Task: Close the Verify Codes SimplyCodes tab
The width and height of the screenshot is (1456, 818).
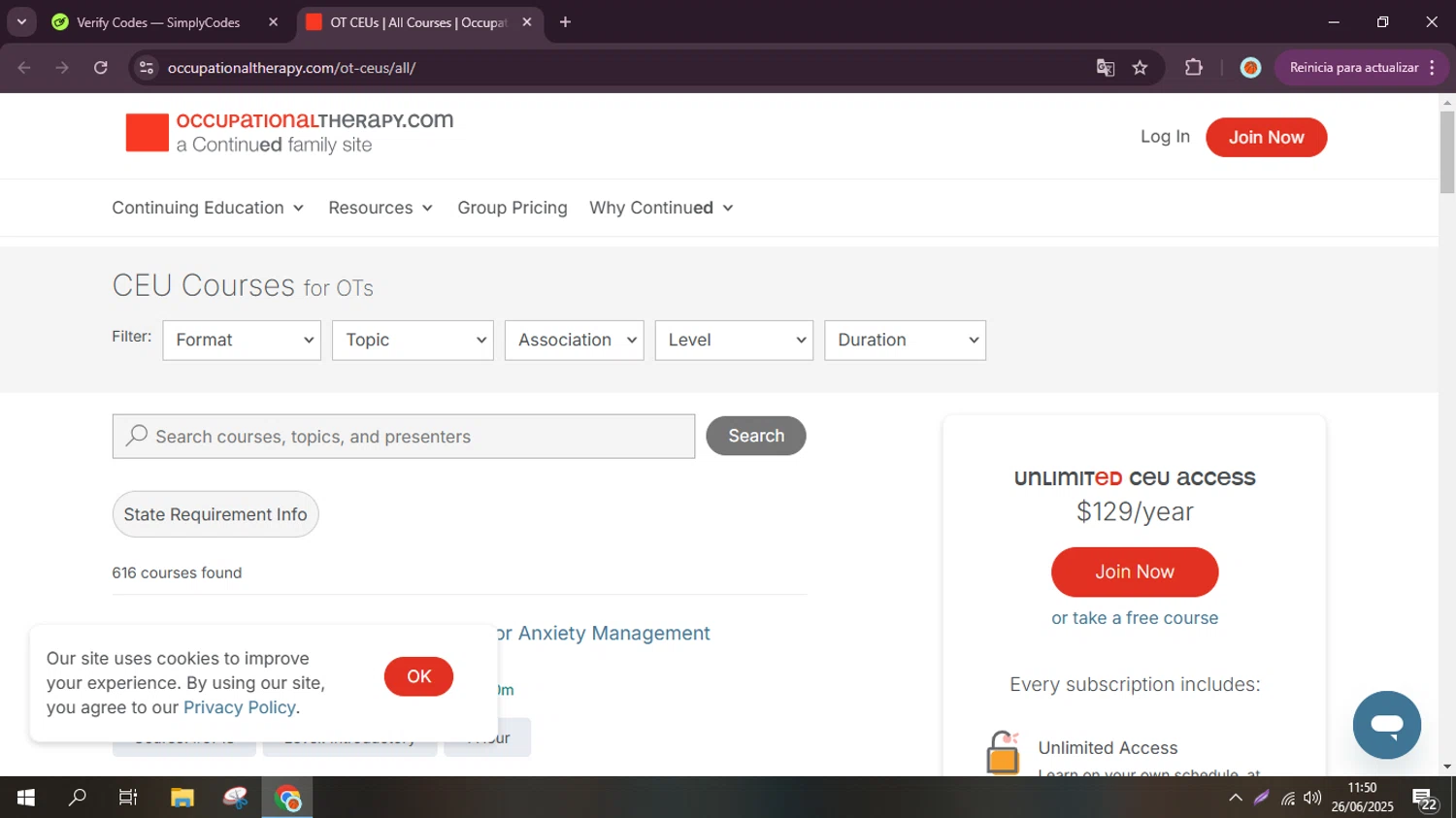Action: [273, 21]
